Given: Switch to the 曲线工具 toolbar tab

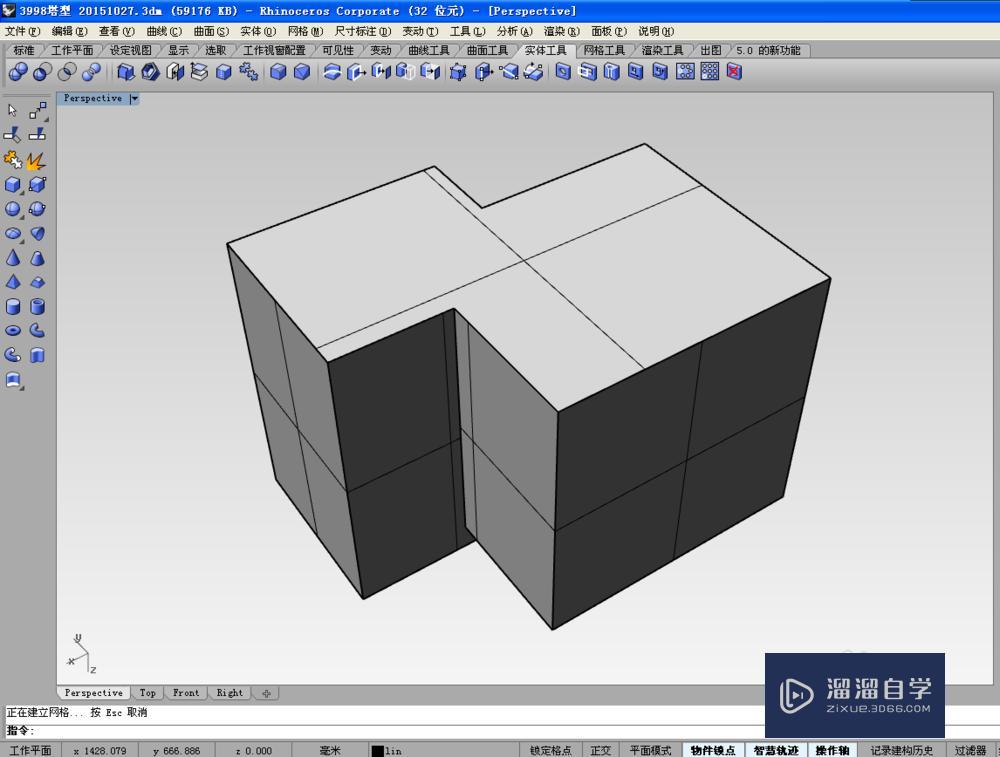Looking at the screenshot, I should (x=429, y=50).
